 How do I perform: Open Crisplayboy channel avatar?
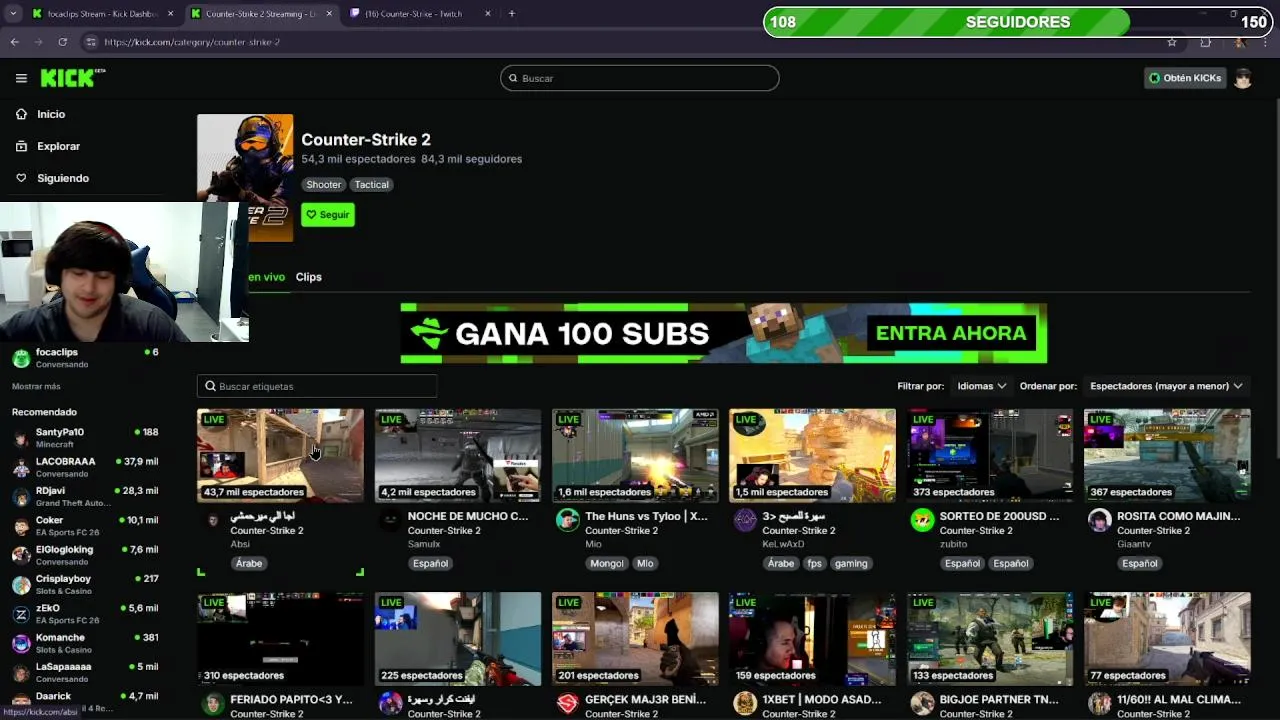click(21, 585)
